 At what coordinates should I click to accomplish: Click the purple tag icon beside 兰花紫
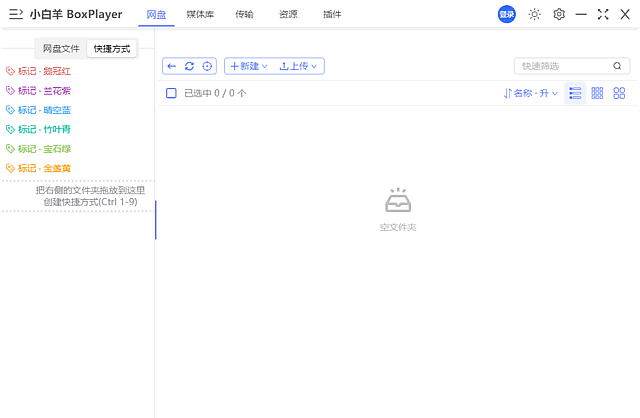click(x=10, y=91)
